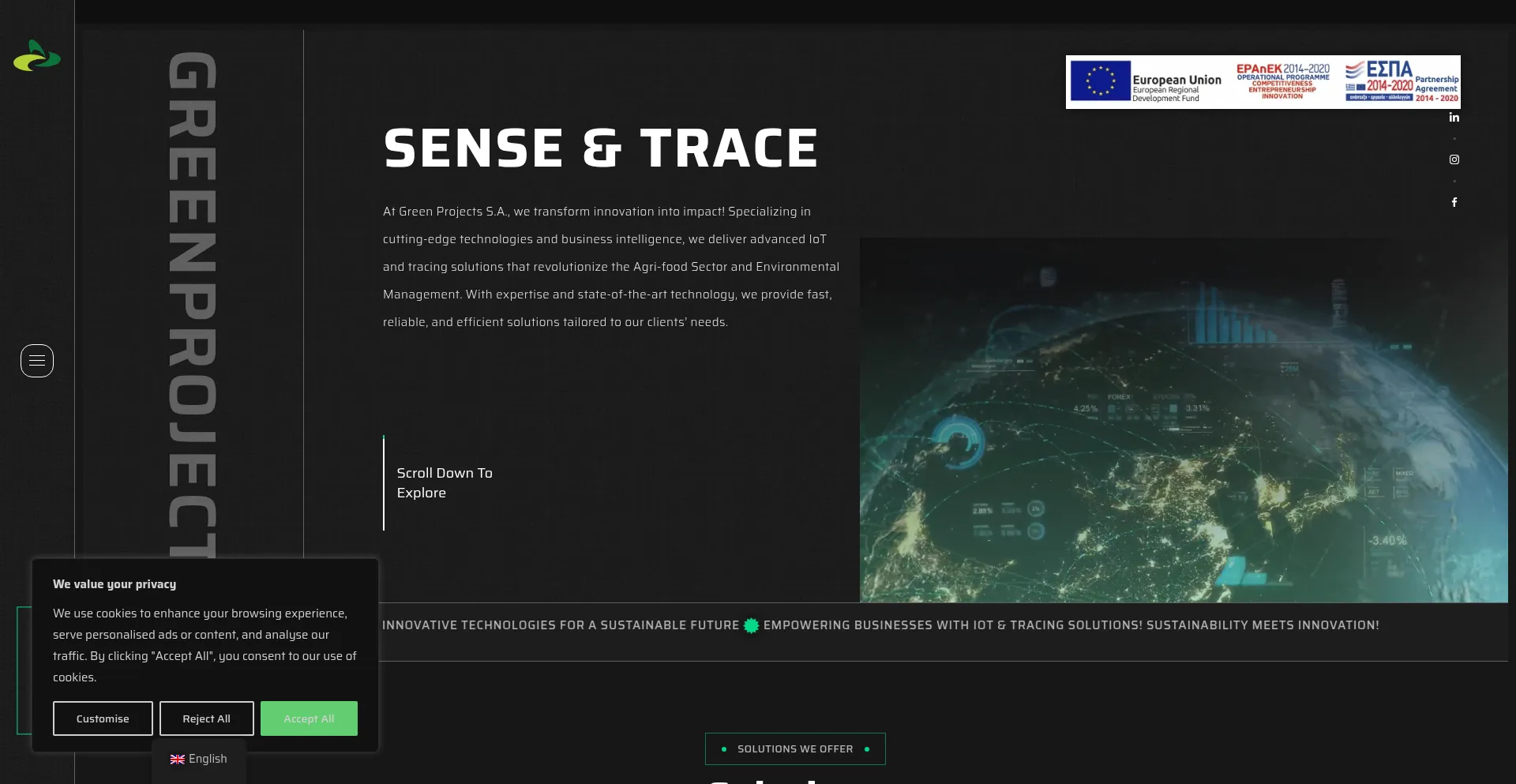Click the UK flag language icon

pos(178,759)
